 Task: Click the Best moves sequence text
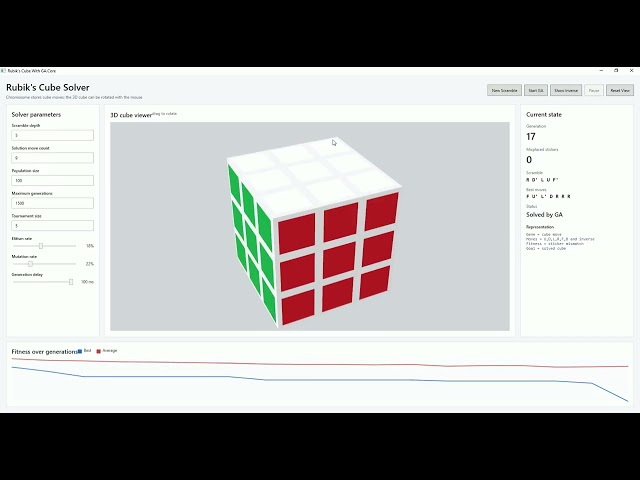[548, 196]
